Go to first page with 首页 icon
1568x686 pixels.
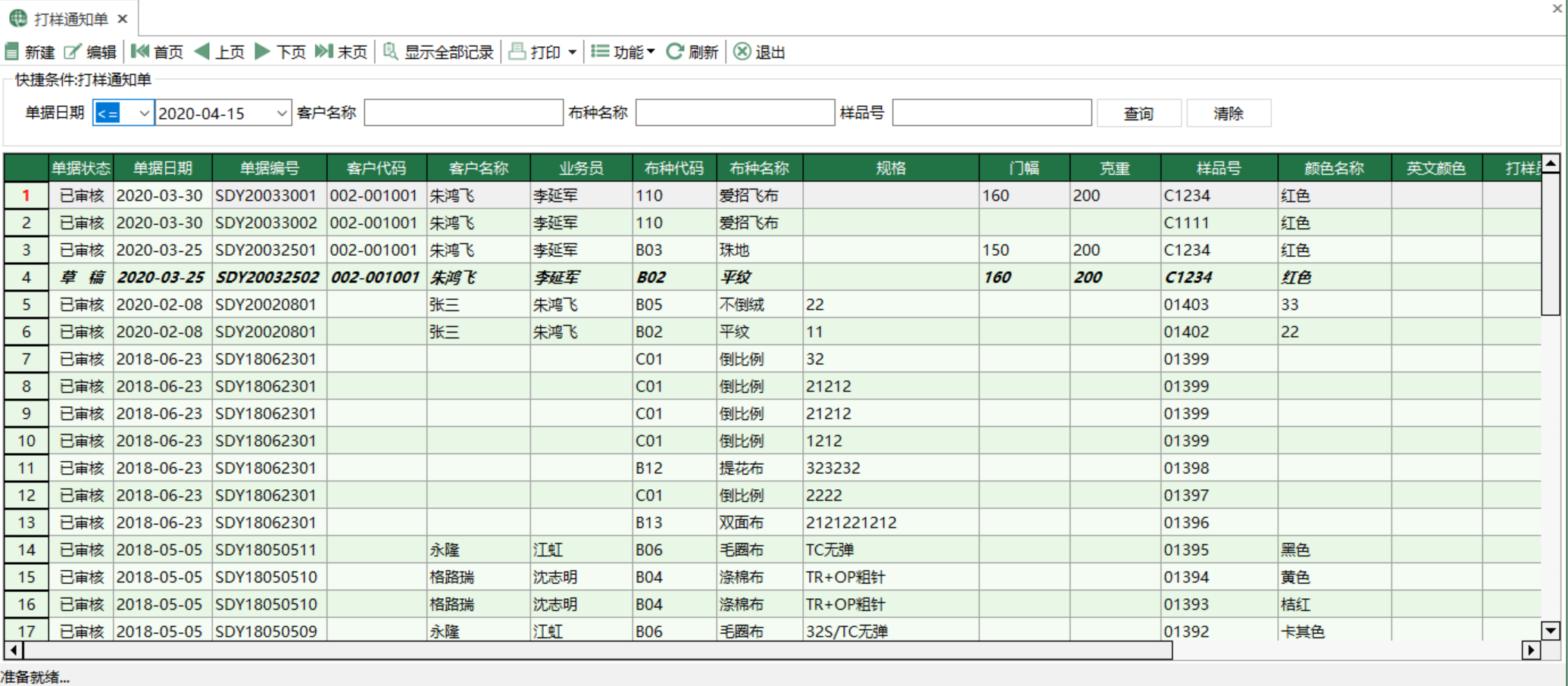[139, 51]
